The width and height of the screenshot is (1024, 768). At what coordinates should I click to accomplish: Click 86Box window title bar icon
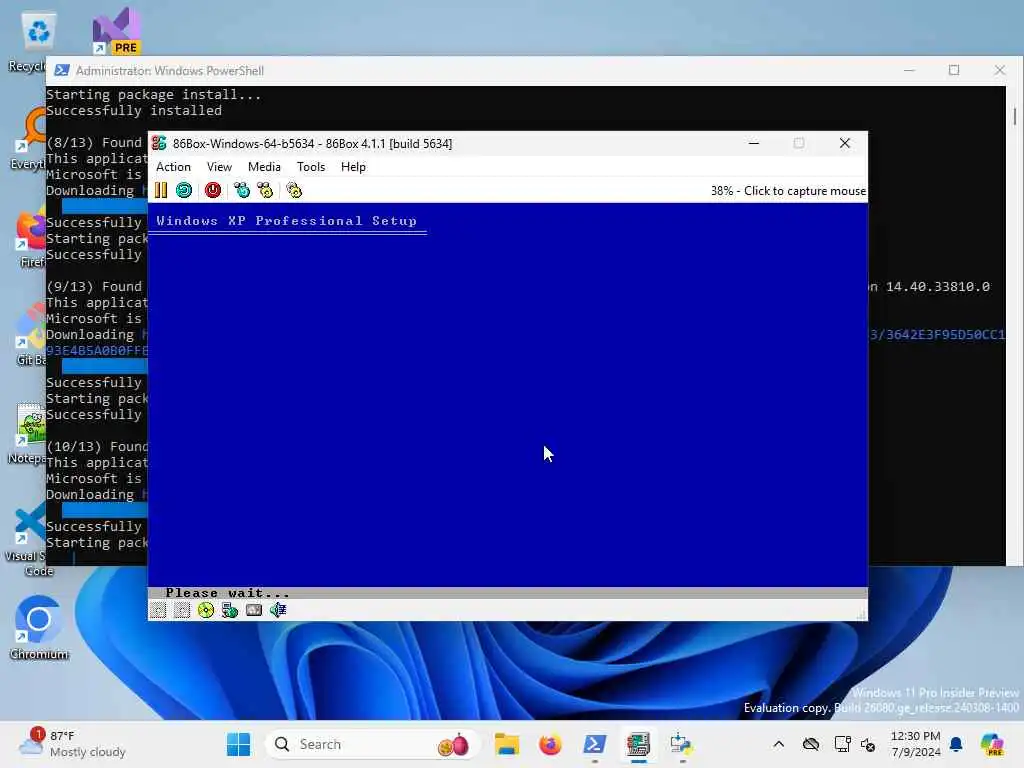pos(159,143)
